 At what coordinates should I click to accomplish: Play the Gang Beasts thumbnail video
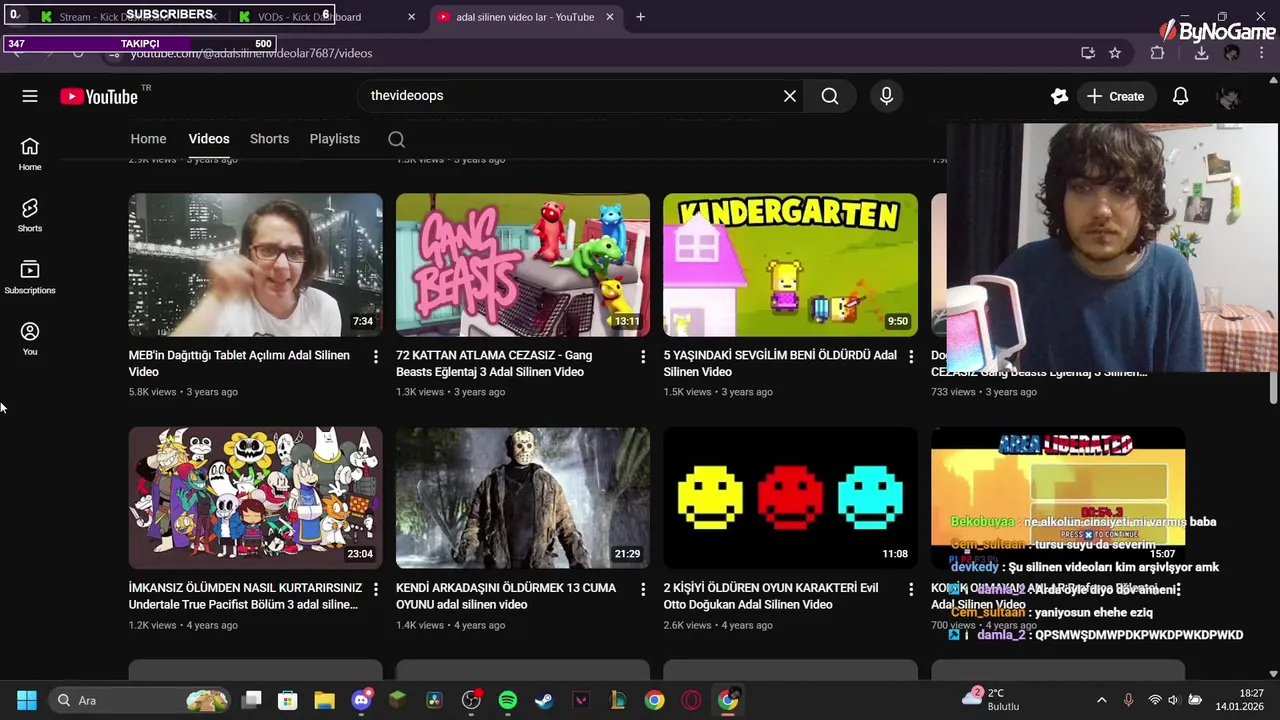(x=523, y=265)
